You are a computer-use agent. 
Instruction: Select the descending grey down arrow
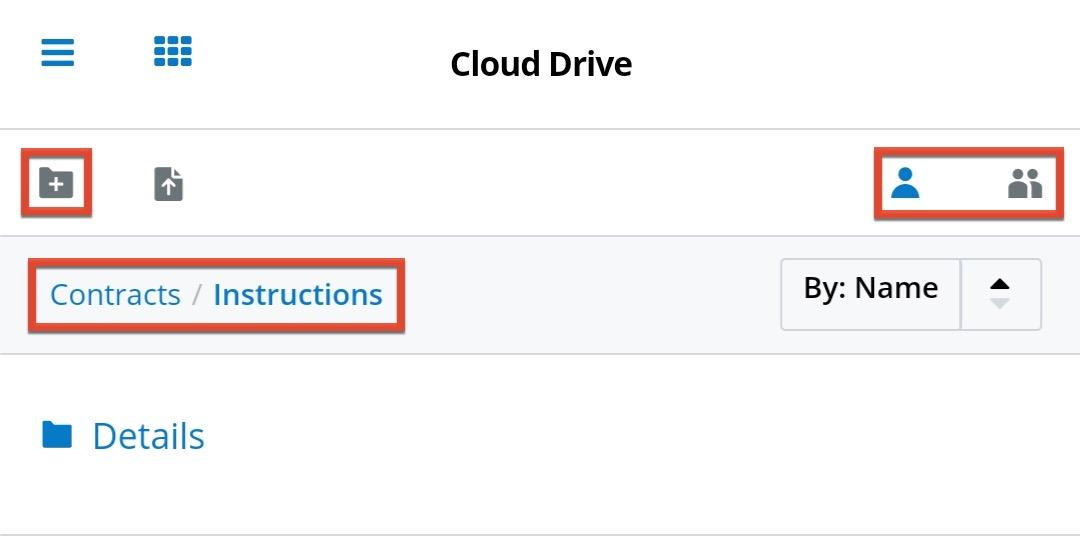point(999,304)
